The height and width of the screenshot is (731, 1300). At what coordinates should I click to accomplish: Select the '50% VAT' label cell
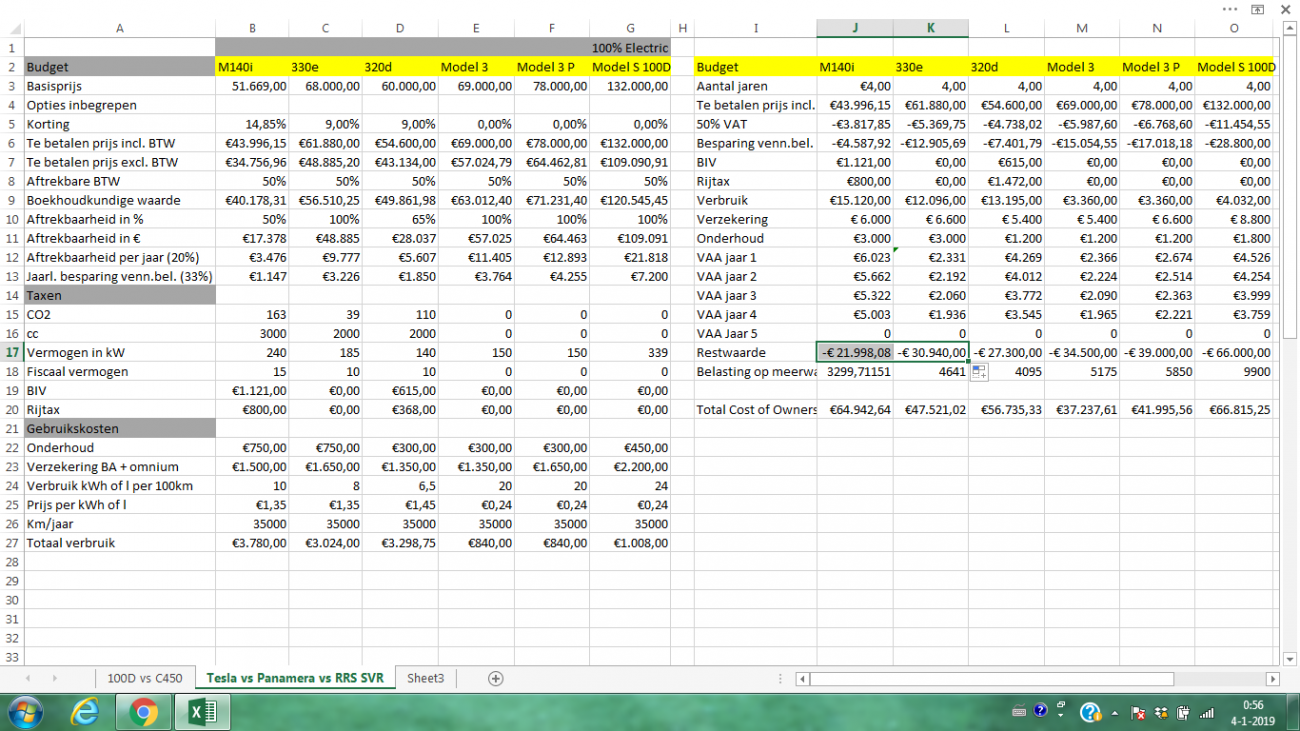pos(755,124)
